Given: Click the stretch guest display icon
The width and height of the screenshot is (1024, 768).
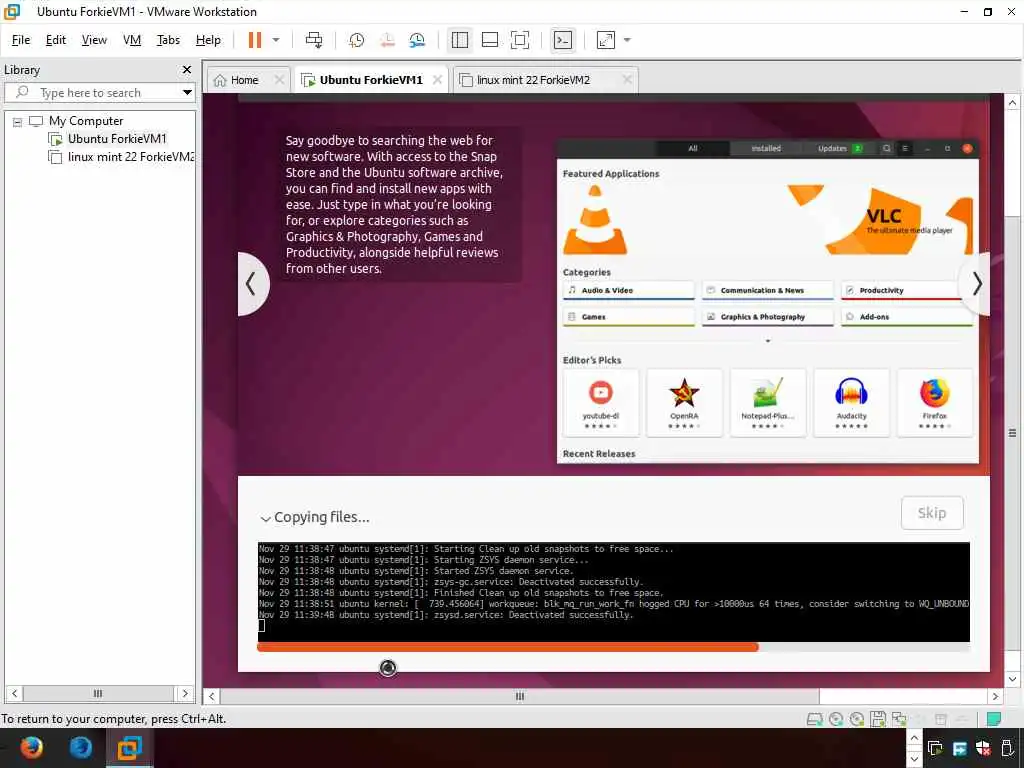Looking at the screenshot, I should pyautogui.click(x=606, y=40).
